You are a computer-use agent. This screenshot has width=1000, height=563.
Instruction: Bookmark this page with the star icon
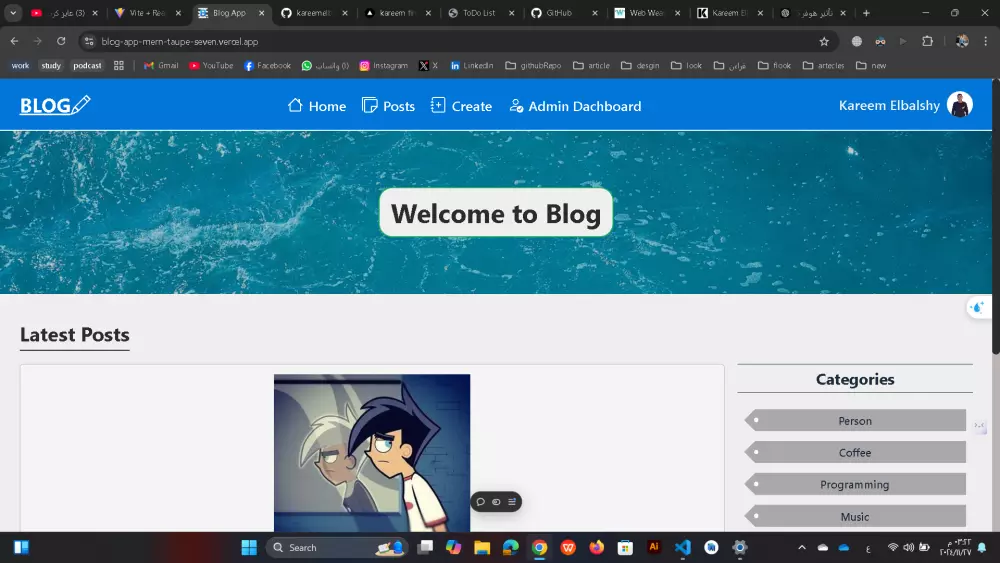(x=824, y=41)
